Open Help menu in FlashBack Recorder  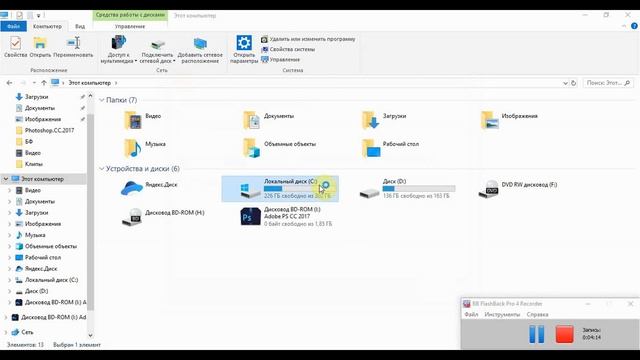coord(537,315)
